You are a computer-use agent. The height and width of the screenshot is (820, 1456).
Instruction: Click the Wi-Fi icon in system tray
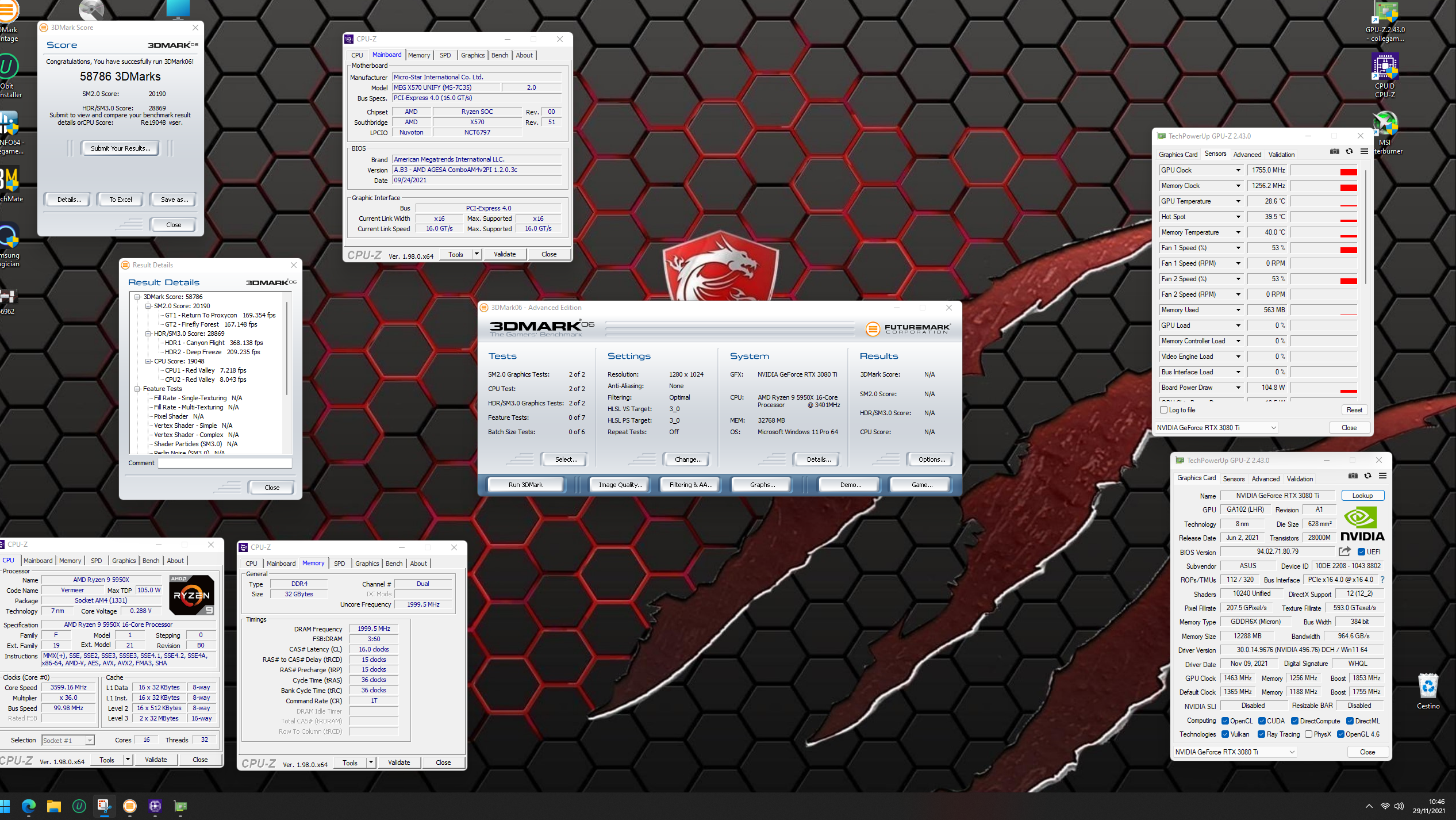tap(1385, 806)
